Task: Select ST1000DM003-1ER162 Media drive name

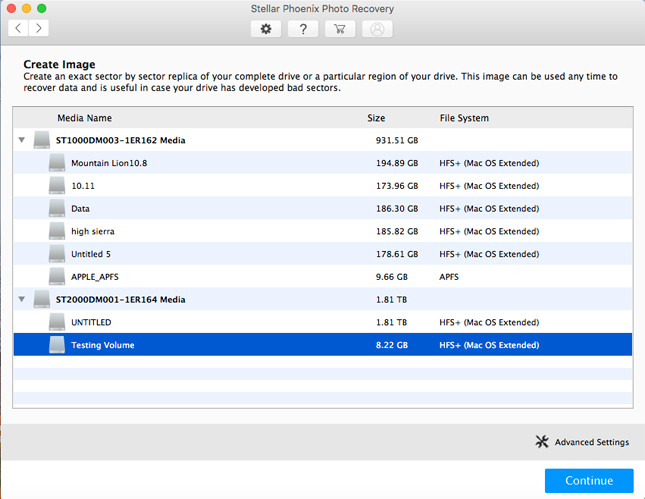Action: 121,140
